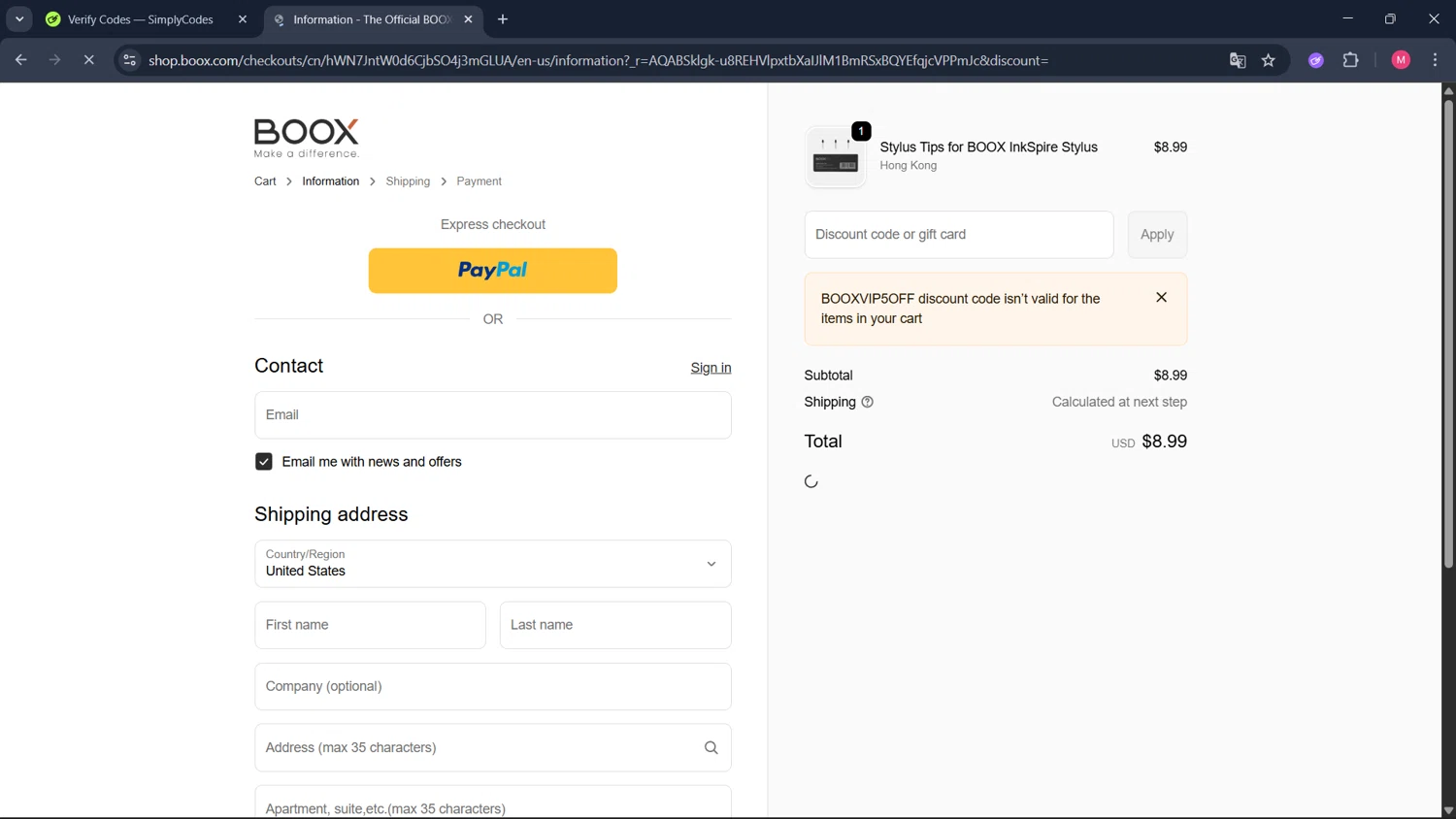Click the Stylus Tips for BOOX InkSpire Stylus title
Screen dimensions: 1456x819
click(988, 147)
